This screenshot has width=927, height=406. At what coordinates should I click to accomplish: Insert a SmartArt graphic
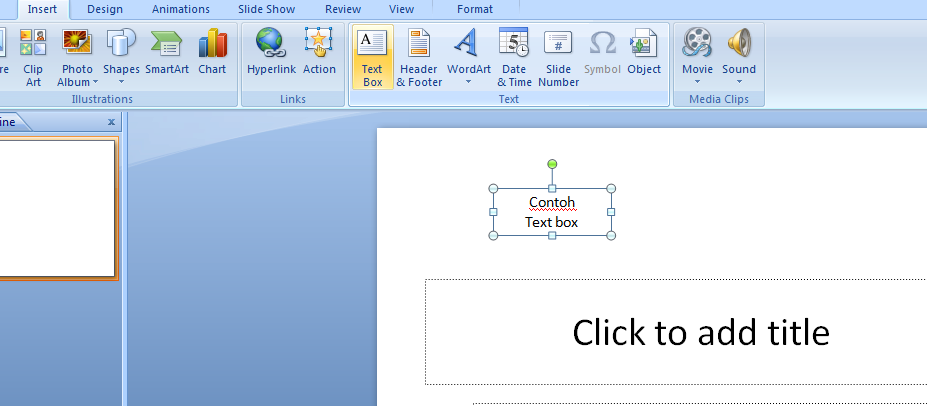(x=167, y=53)
